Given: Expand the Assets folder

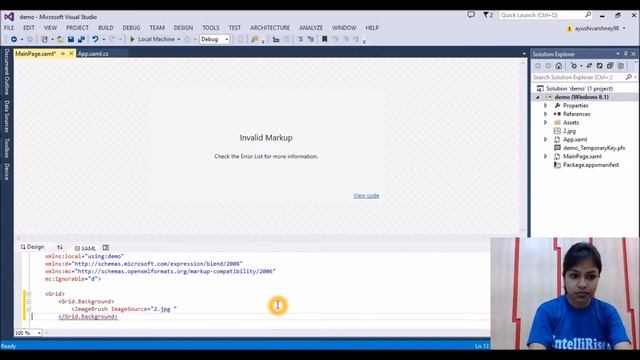Looking at the screenshot, I should [x=545, y=122].
